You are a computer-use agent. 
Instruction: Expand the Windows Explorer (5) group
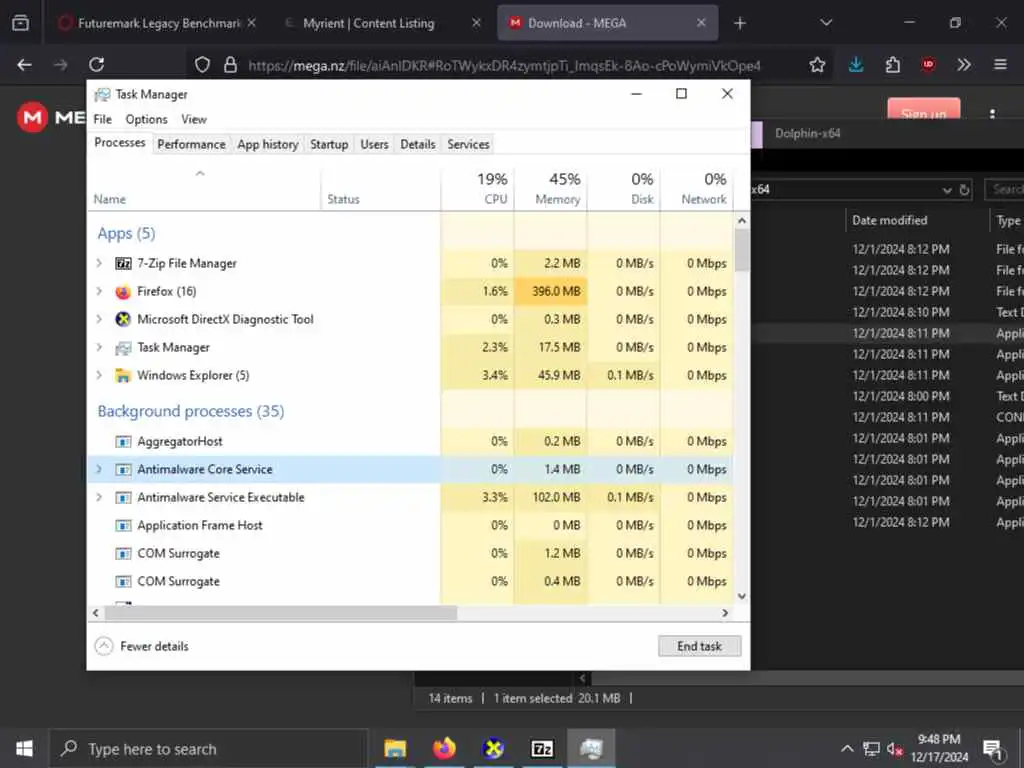coord(99,376)
